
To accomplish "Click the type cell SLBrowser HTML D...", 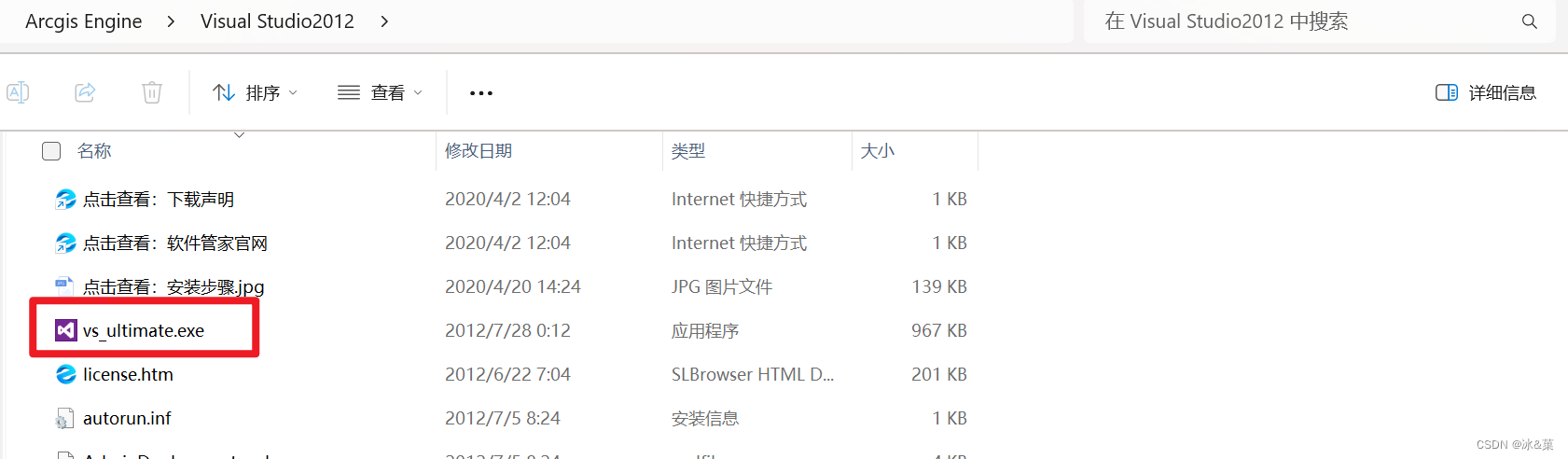I will tap(753, 374).
